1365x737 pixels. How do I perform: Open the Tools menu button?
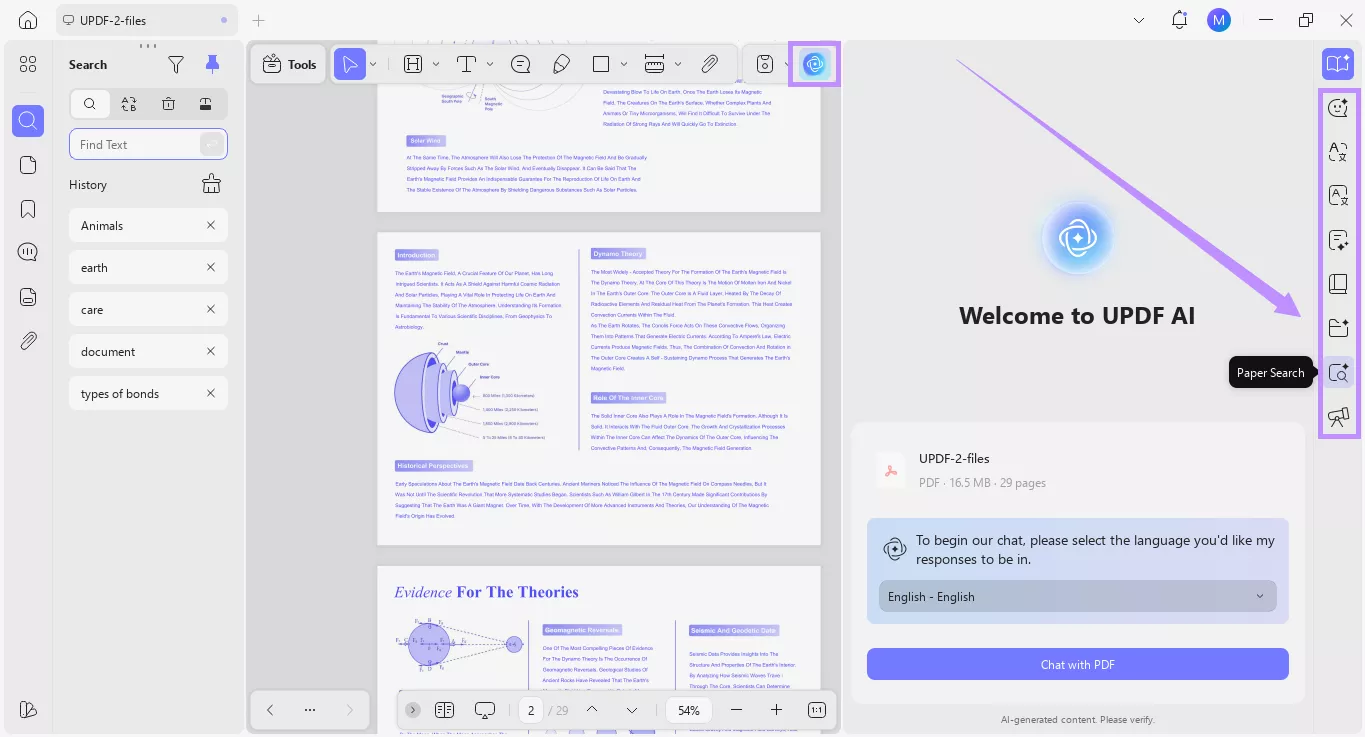coord(289,64)
